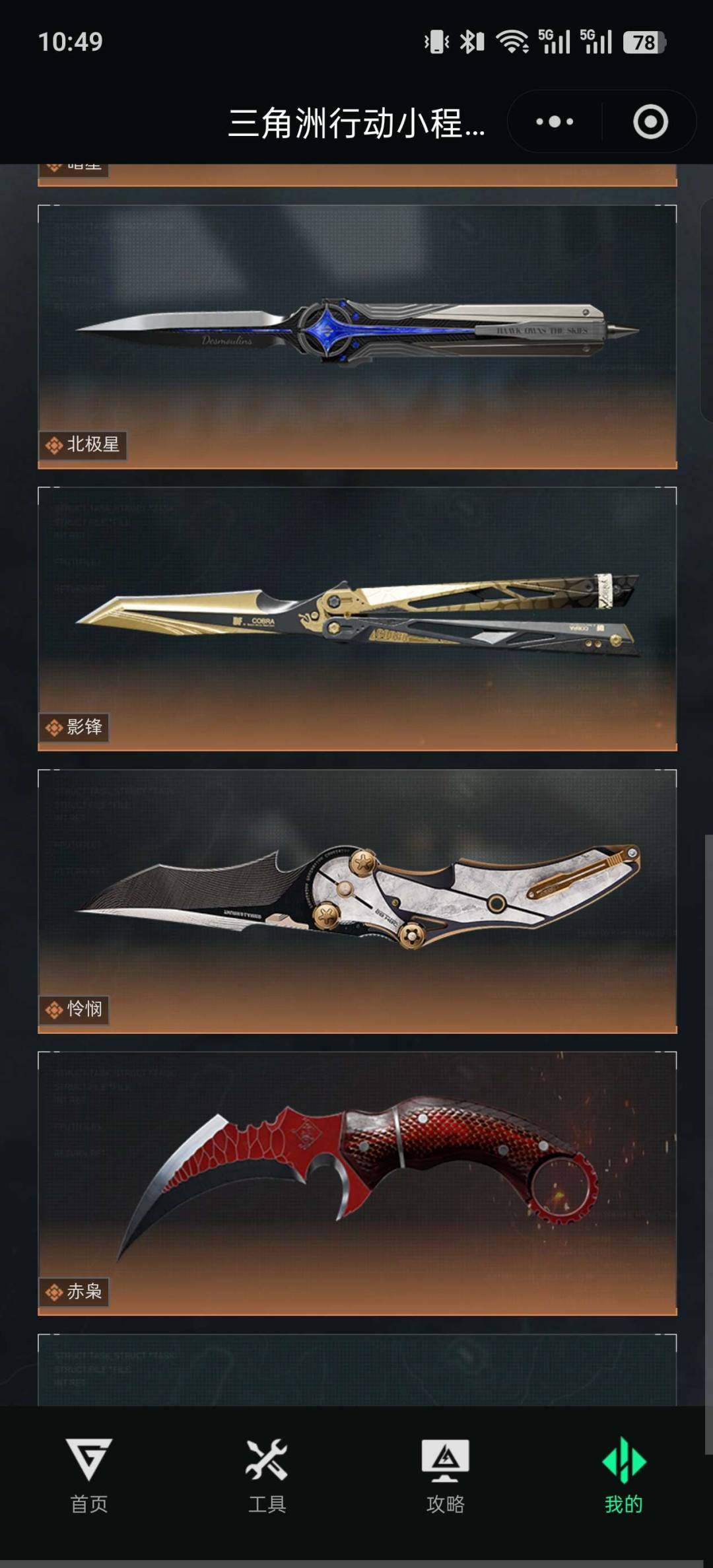Screen dimensions: 713x1568
Task: Tap the 首页 triangle logo icon
Action: pyautogui.click(x=89, y=1458)
